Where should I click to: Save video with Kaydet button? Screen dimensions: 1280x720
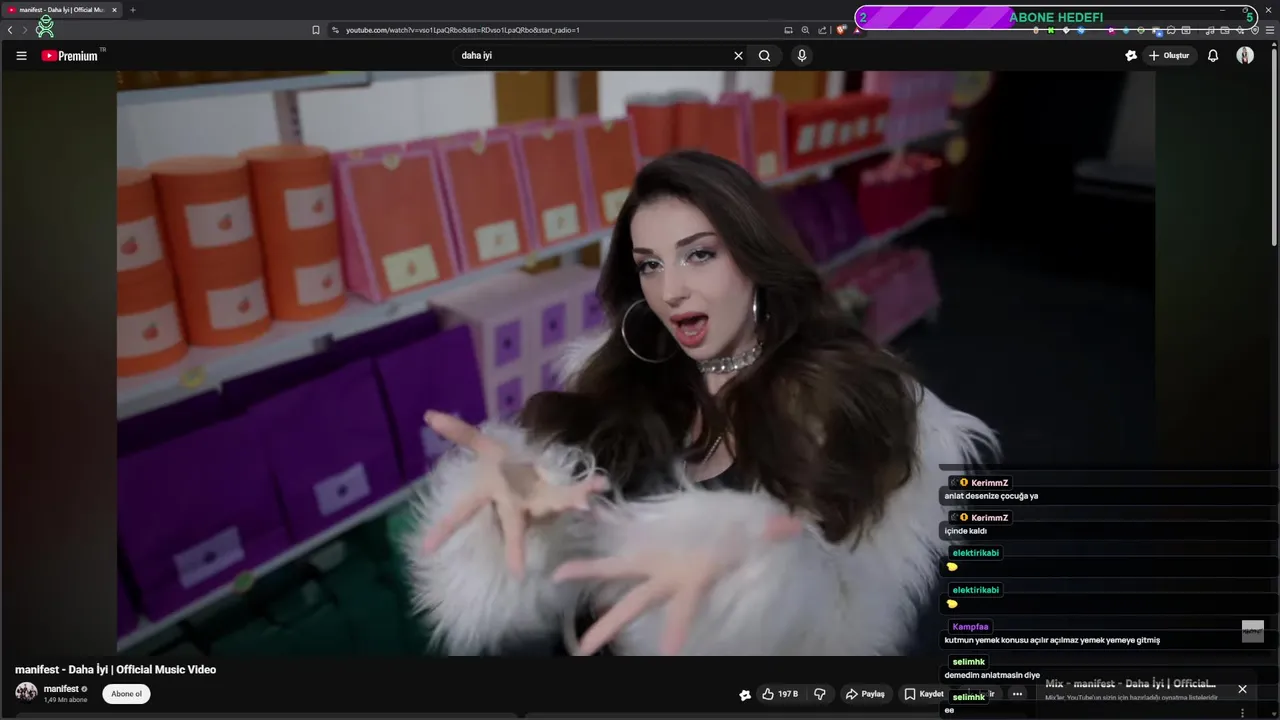pyautogui.click(x=923, y=694)
